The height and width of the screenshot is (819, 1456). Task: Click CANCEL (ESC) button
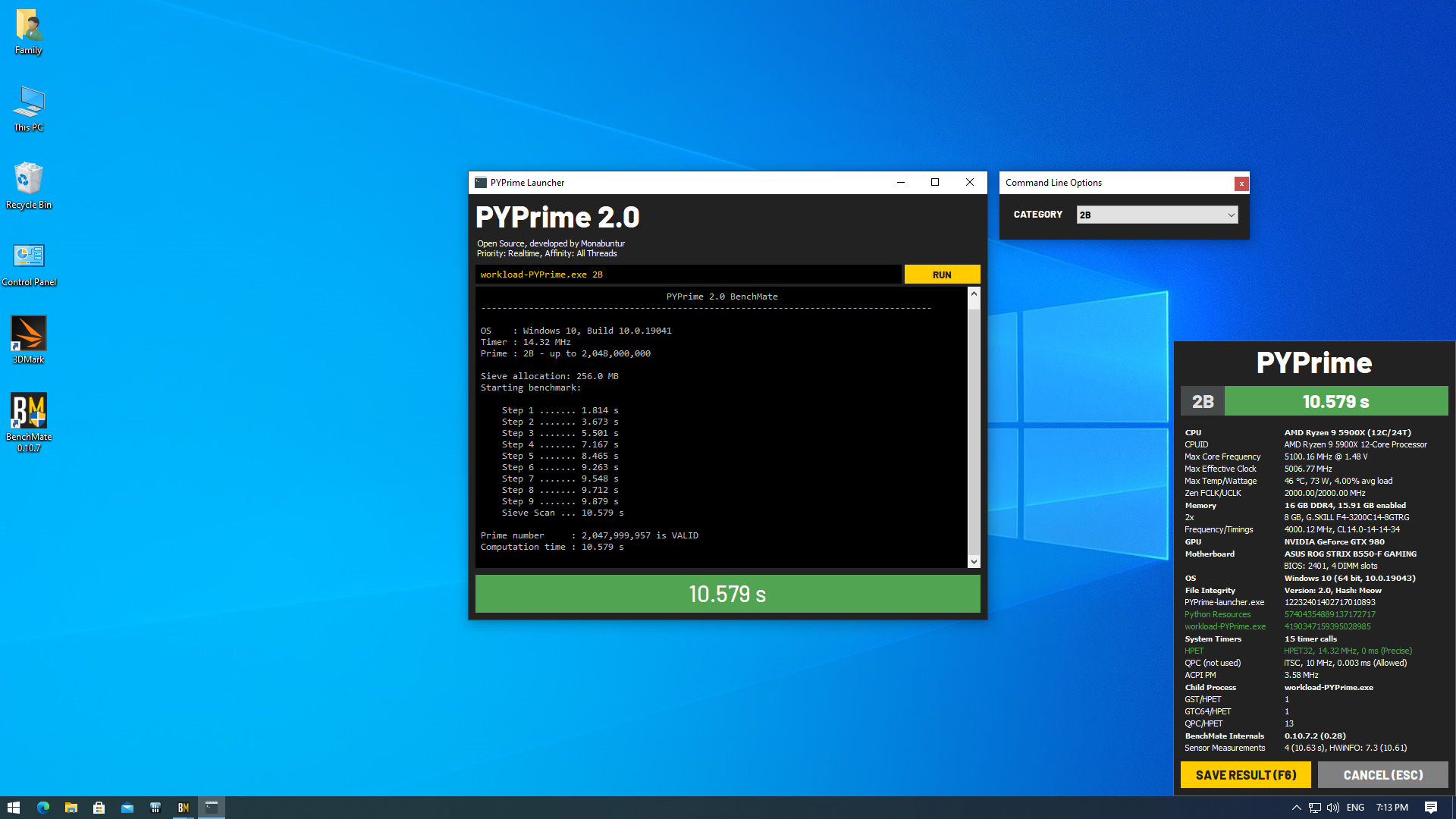(x=1383, y=775)
